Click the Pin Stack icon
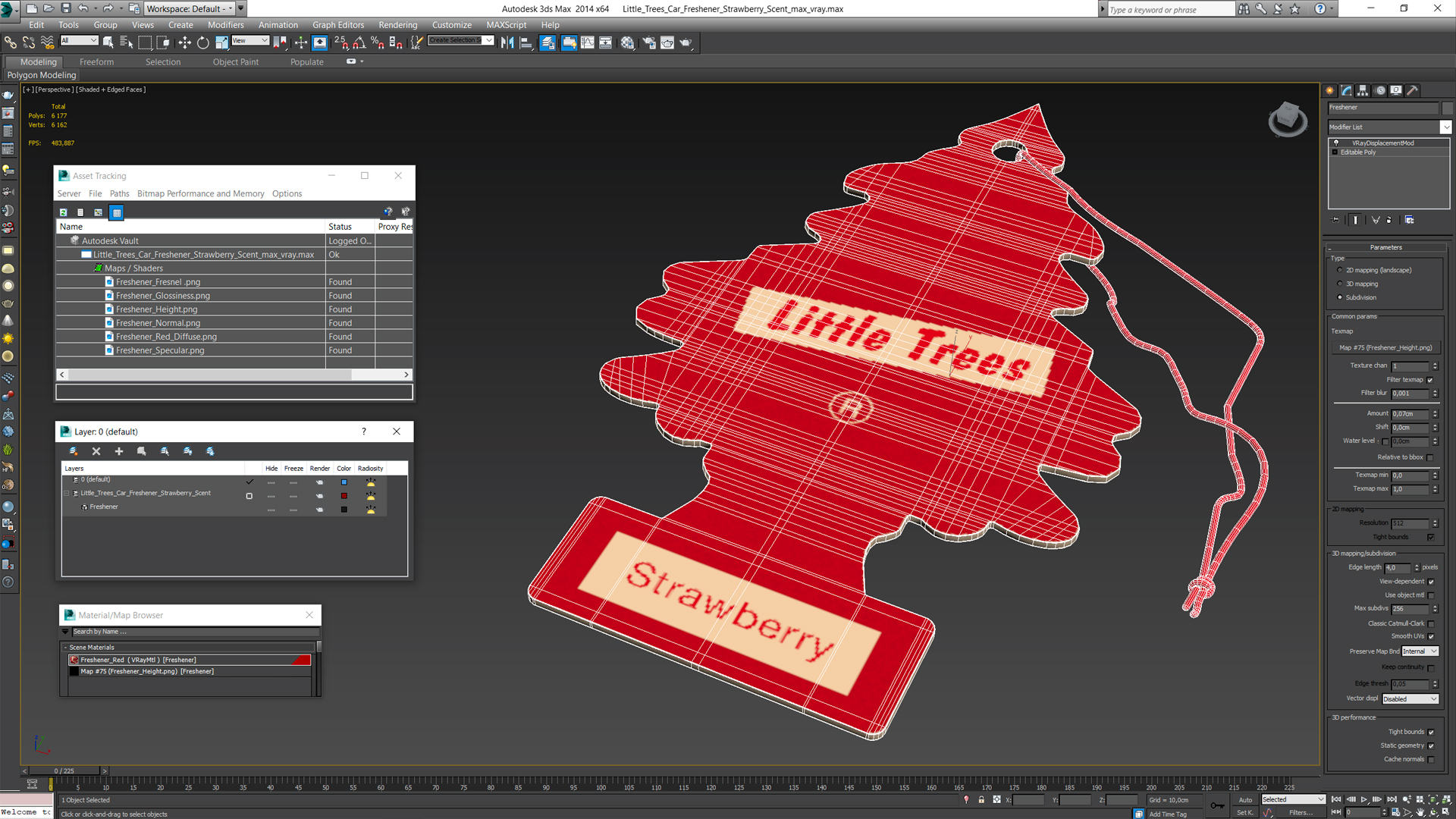The height and width of the screenshot is (819, 1456). point(1336,220)
